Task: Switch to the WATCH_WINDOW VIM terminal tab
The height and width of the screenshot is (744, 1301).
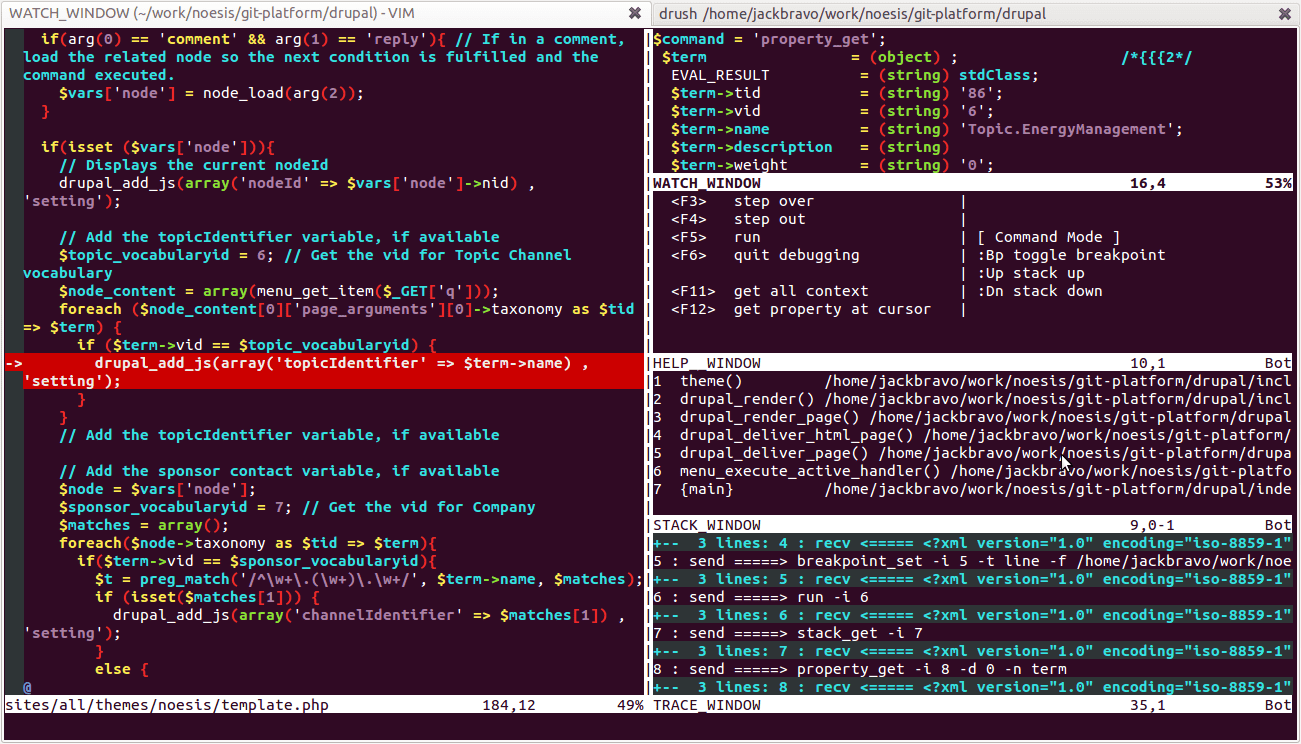Action: [325, 13]
